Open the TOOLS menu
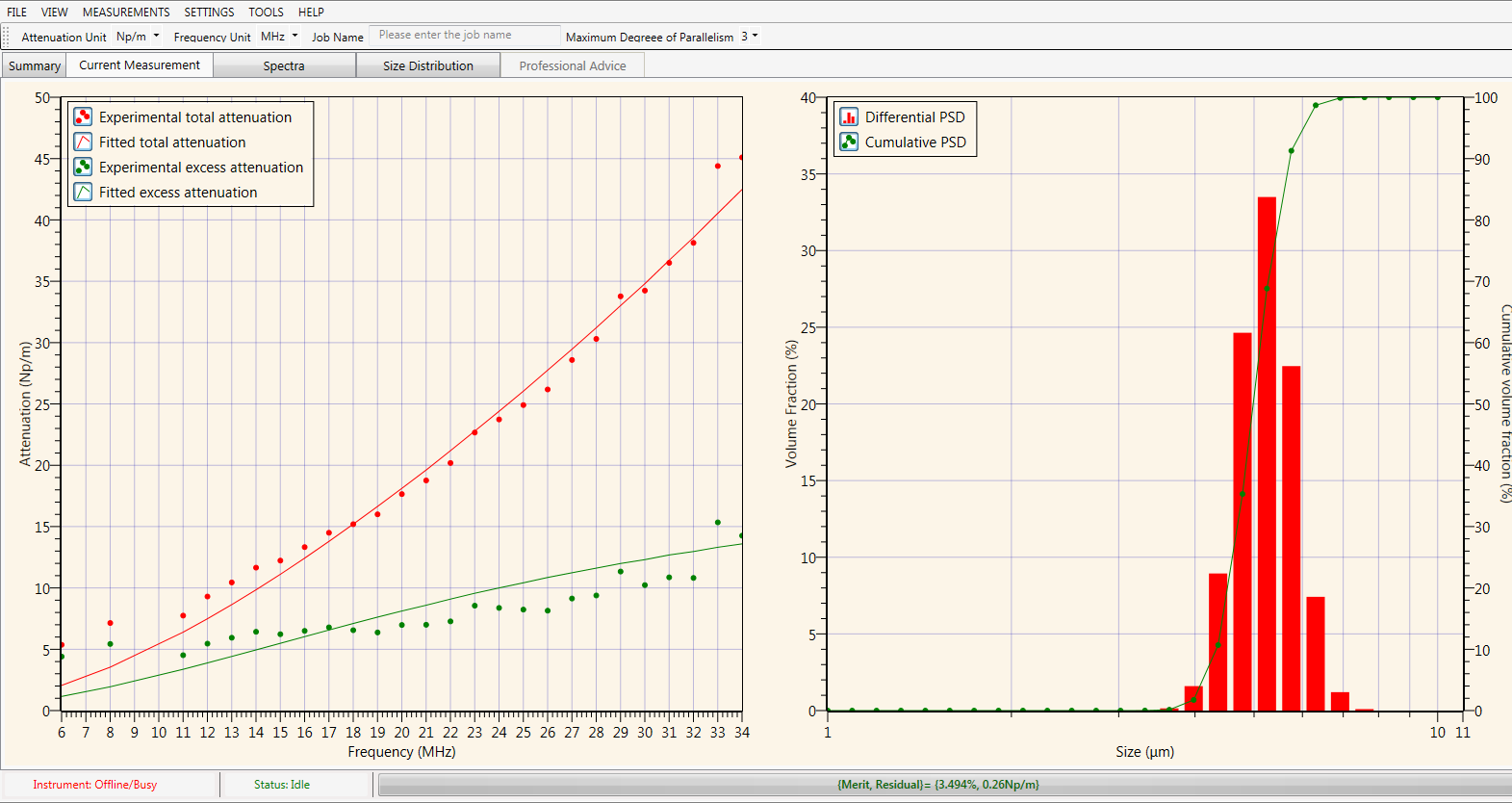Viewport: 1512px width, 803px height. coord(266,13)
